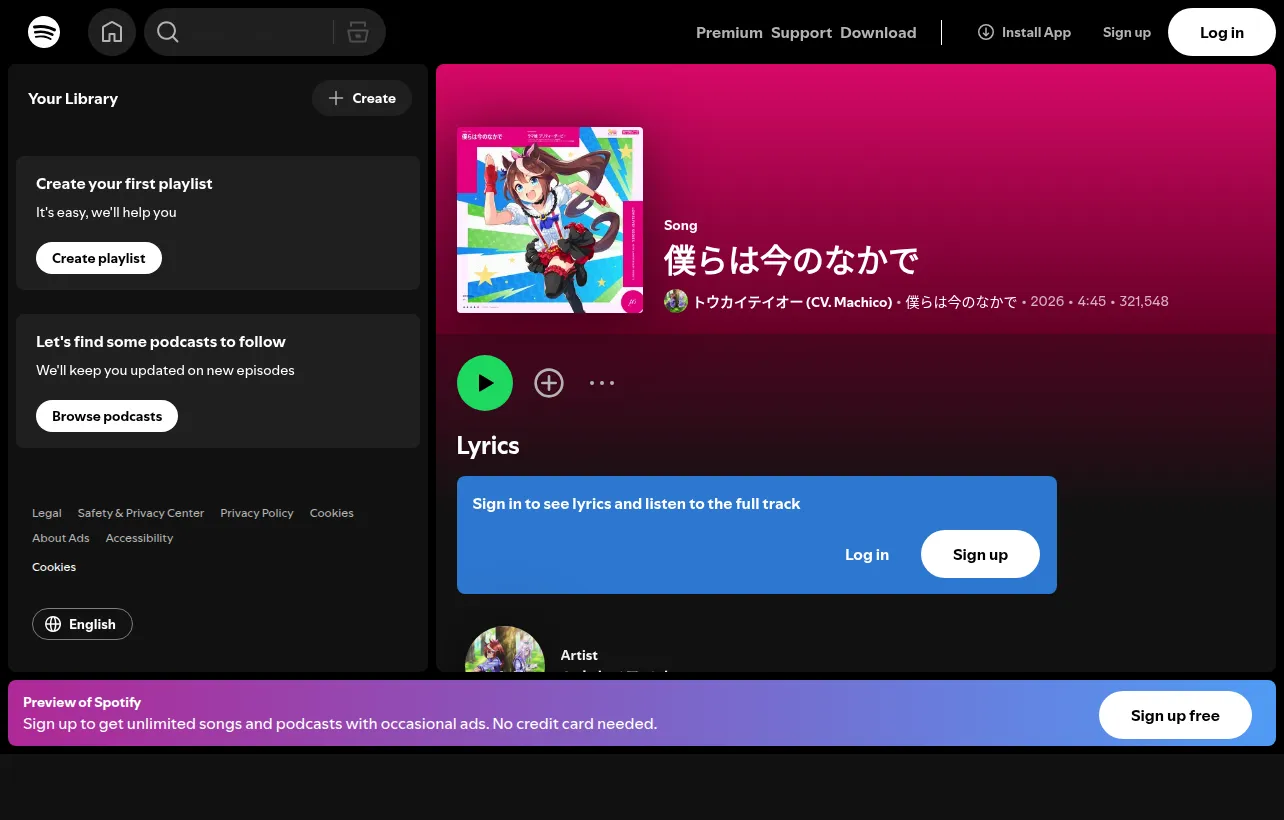Play the song with the green play button

tap(485, 383)
